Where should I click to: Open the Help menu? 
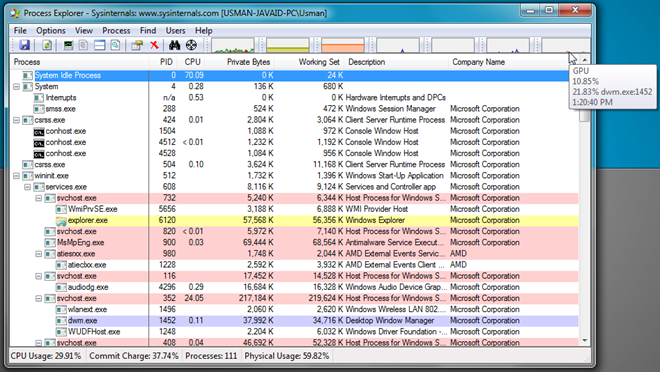click(x=204, y=31)
